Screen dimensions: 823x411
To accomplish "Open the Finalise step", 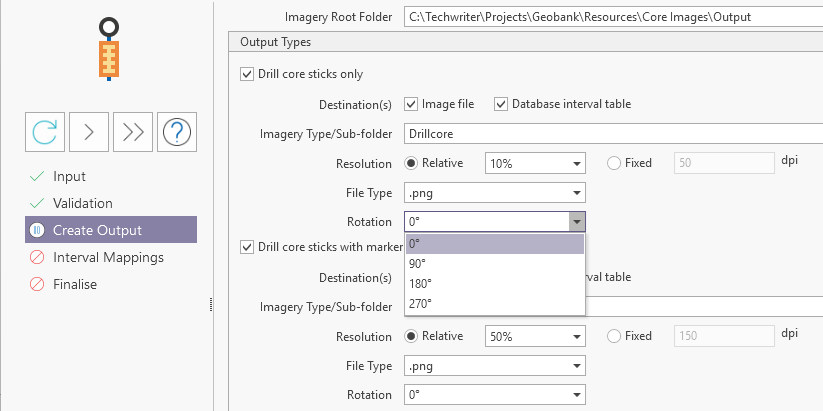I will [x=75, y=284].
